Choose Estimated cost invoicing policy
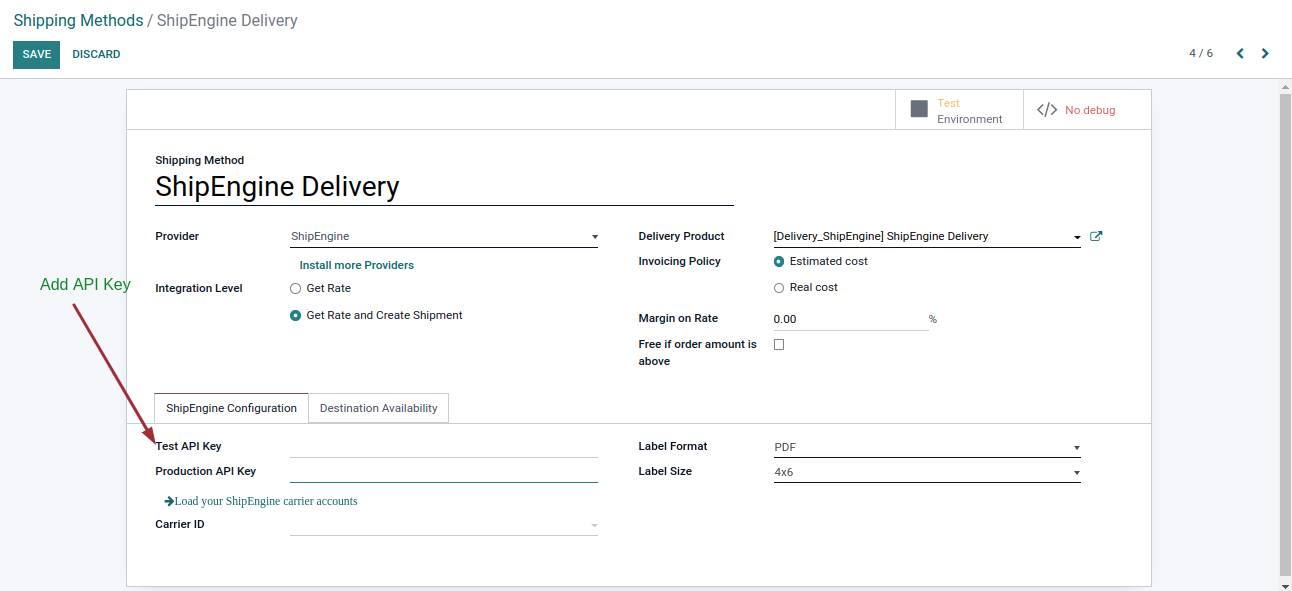The height and width of the screenshot is (591, 1292). click(779, 261)
